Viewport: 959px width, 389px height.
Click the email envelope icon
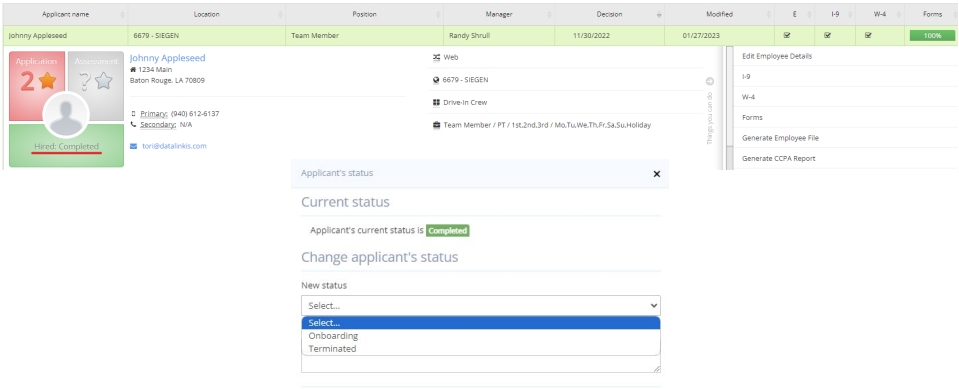point(134,146)
